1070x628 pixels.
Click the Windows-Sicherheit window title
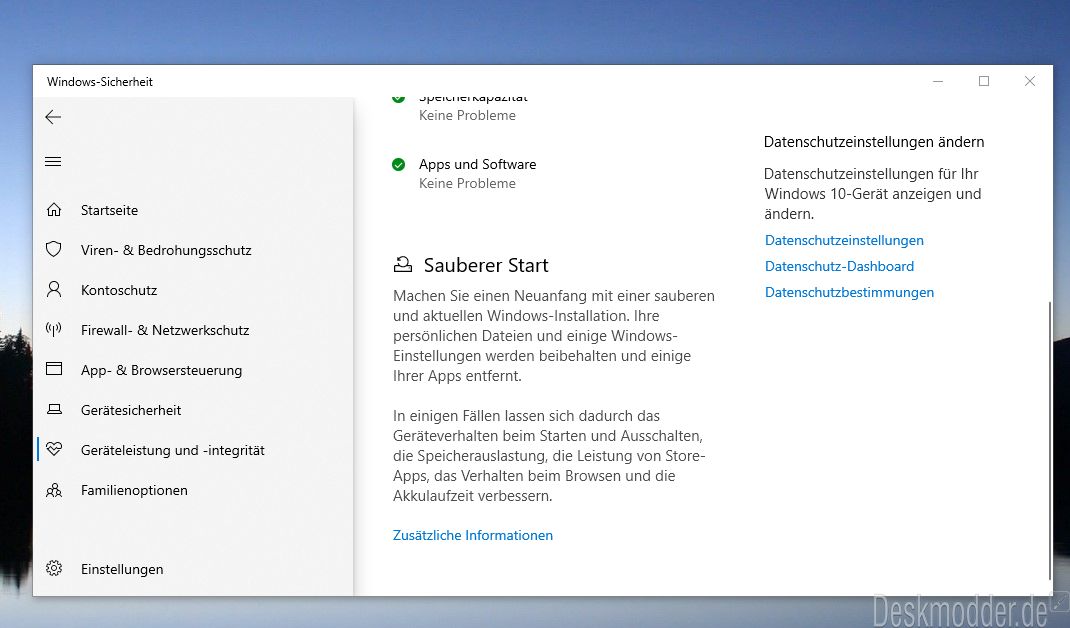(x=100, y=82)
